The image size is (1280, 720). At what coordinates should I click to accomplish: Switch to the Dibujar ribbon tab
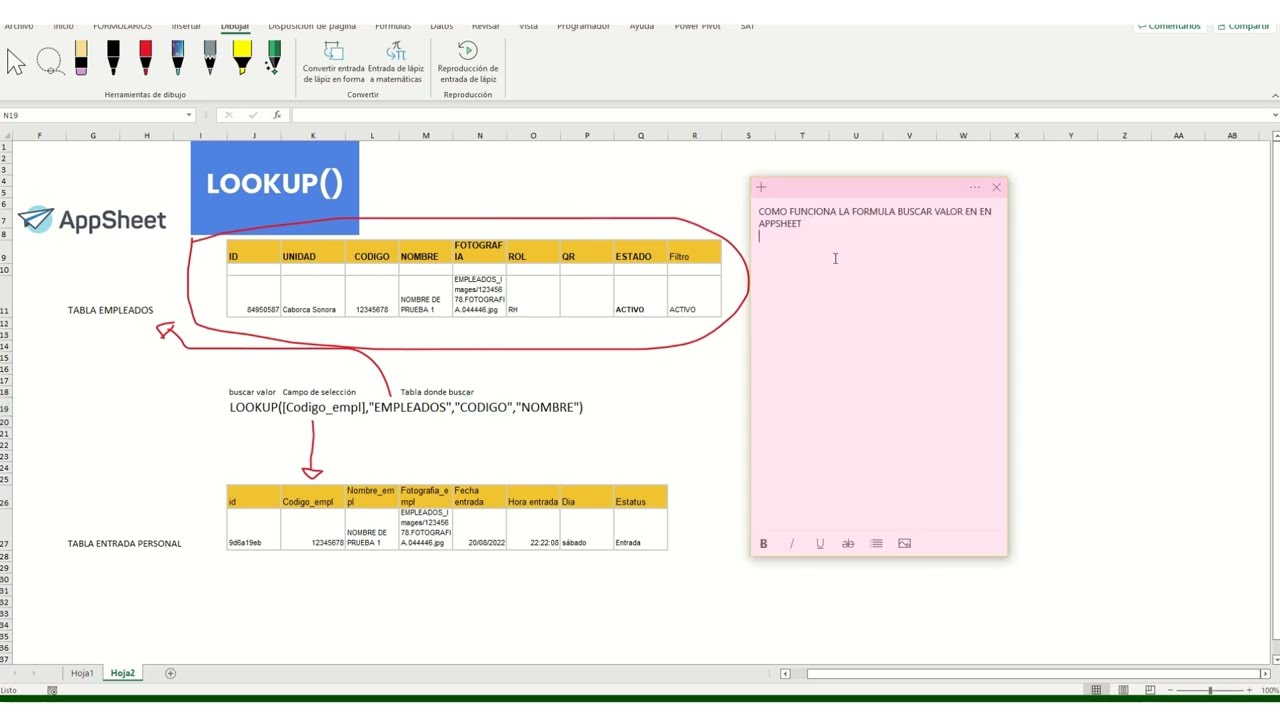pyautogui.click(x=235, y=26)
